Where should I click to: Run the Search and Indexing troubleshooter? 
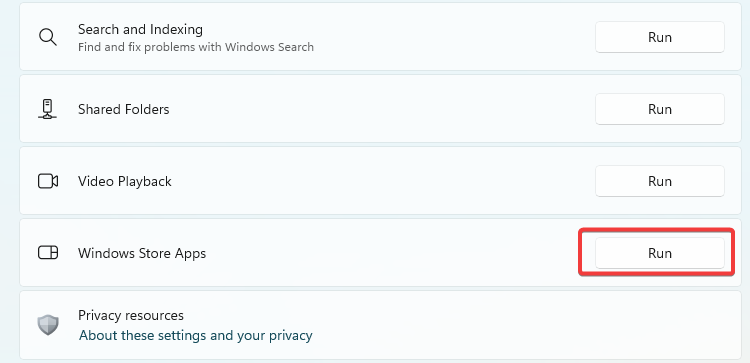[x=660, y=37]
